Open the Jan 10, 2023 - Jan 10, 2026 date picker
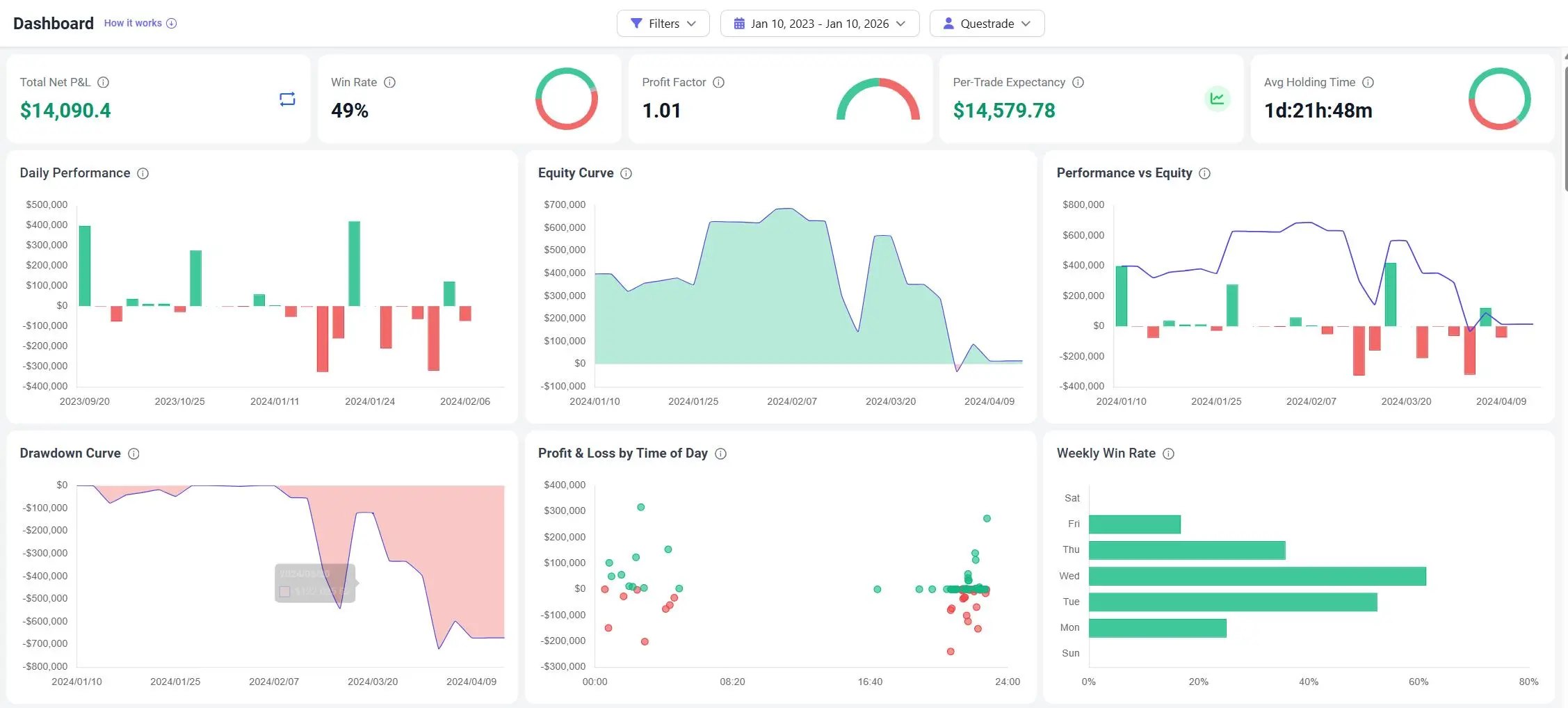 tap(819, 23)
